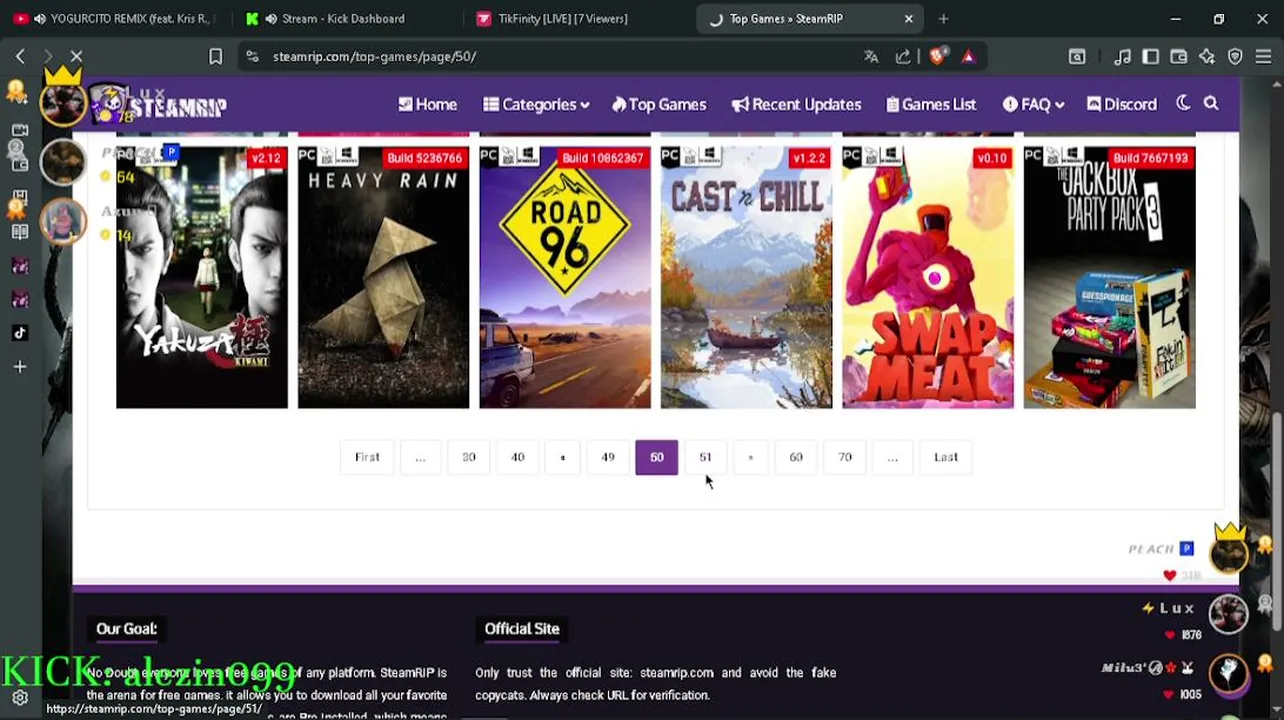Open the Leo AI sparkle icon
The image size is (1284, 720).
1207,57
